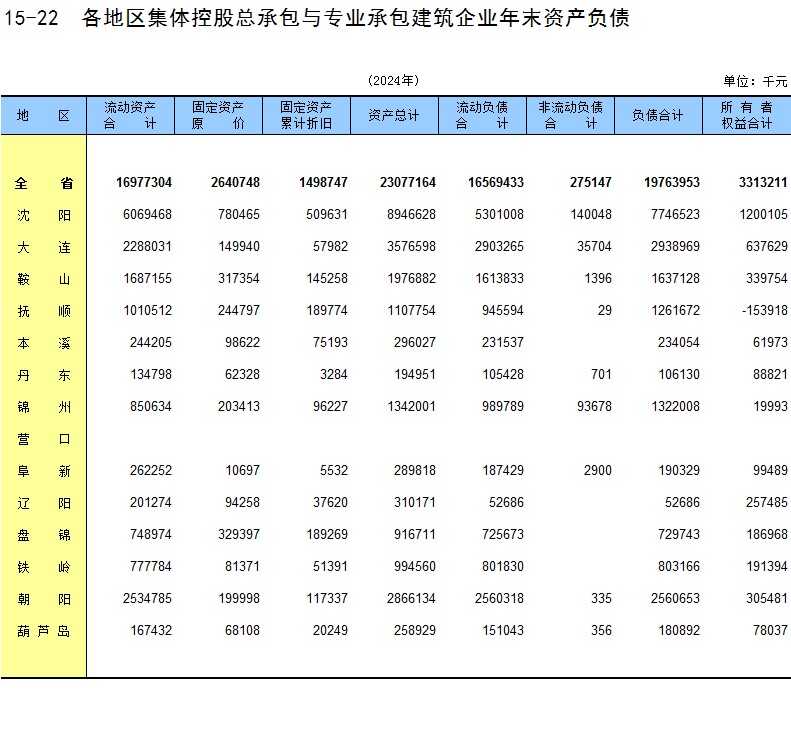Screen dimensions: 791x743
Task: Select the 资产总计 column header
Action: click(394, 116)
